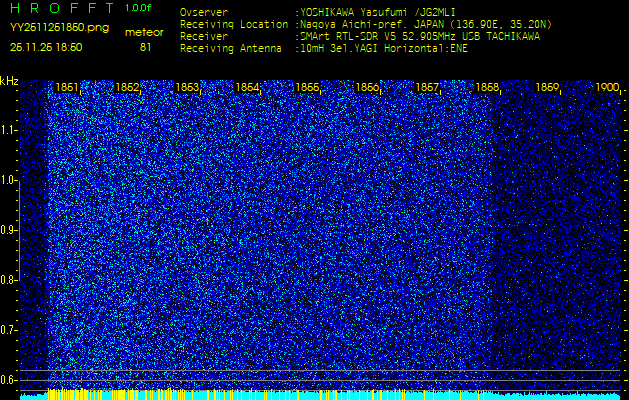Click the Receiver SMArt RTL-SDR line
Image resolution: width=629 pixels, height=400 pixels.
(x=360, y=37)
